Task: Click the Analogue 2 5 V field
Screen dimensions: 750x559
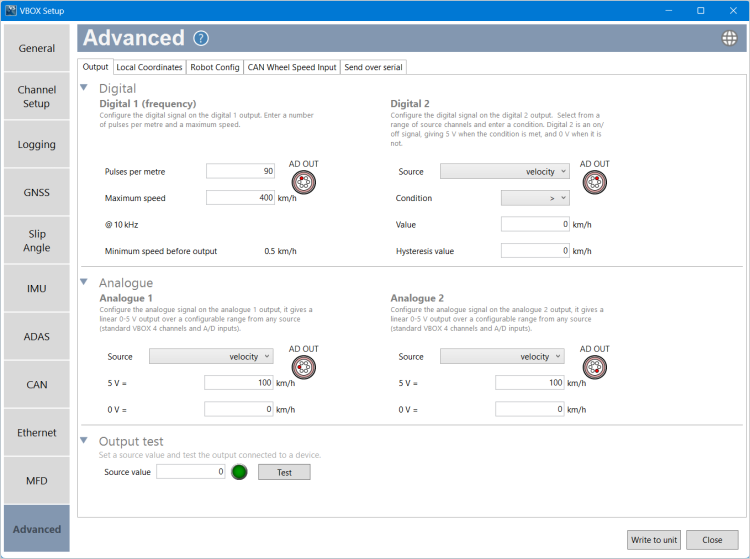Action: (529, 383)
